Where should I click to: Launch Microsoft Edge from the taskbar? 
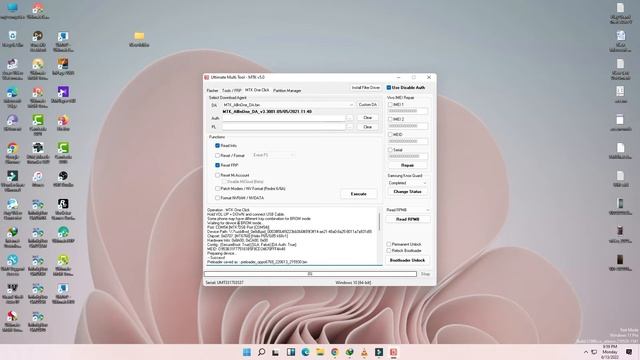305,352
